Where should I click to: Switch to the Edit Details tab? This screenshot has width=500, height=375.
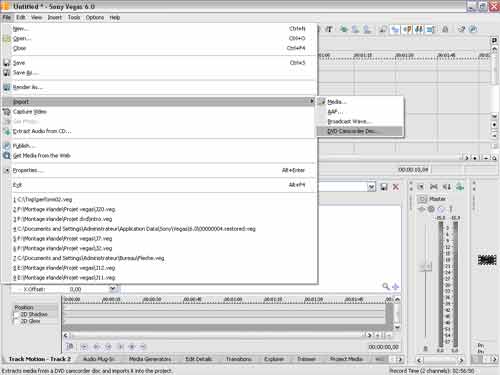click(x=198, y=359)
